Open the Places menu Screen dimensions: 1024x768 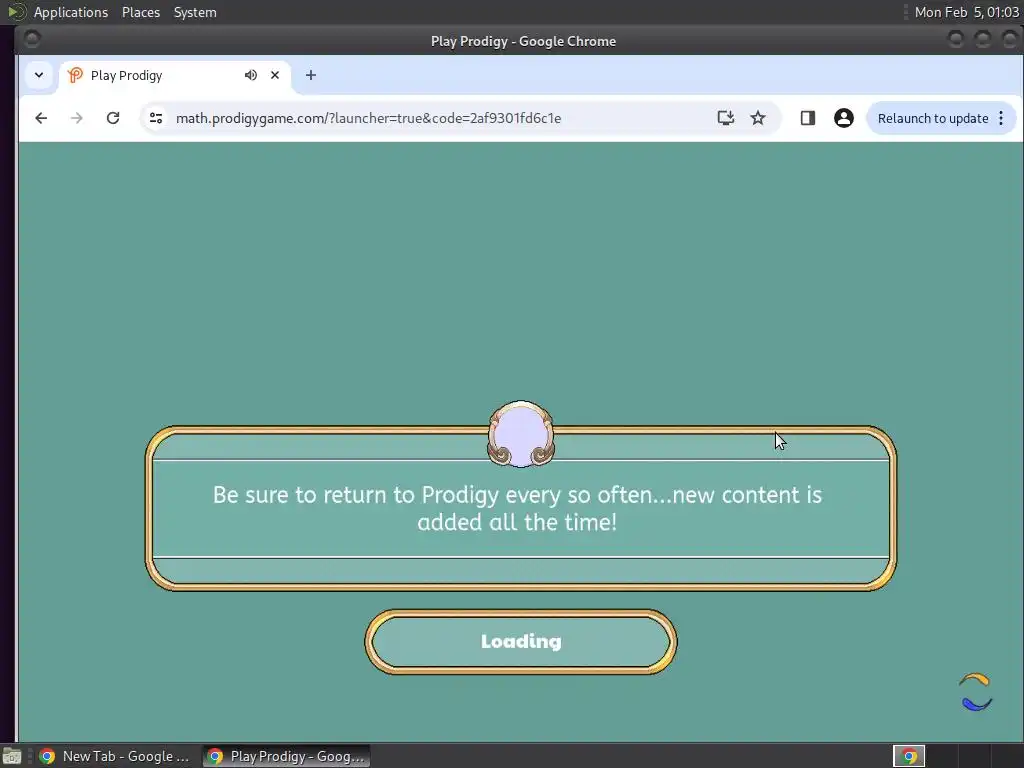click(x=140, y=12)
